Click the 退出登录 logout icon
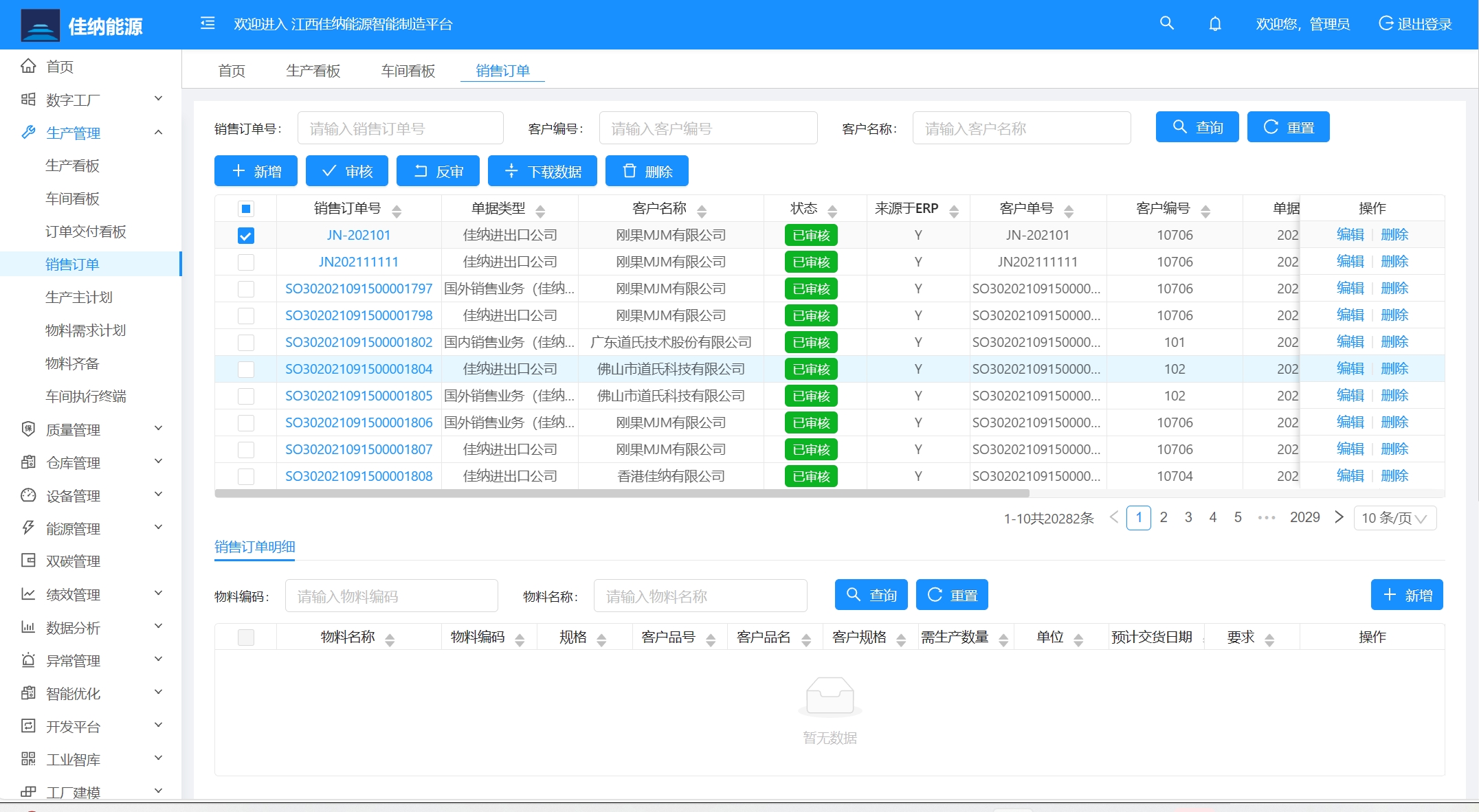Screen dimensions: 1479x812 [x=1386, y=23]
